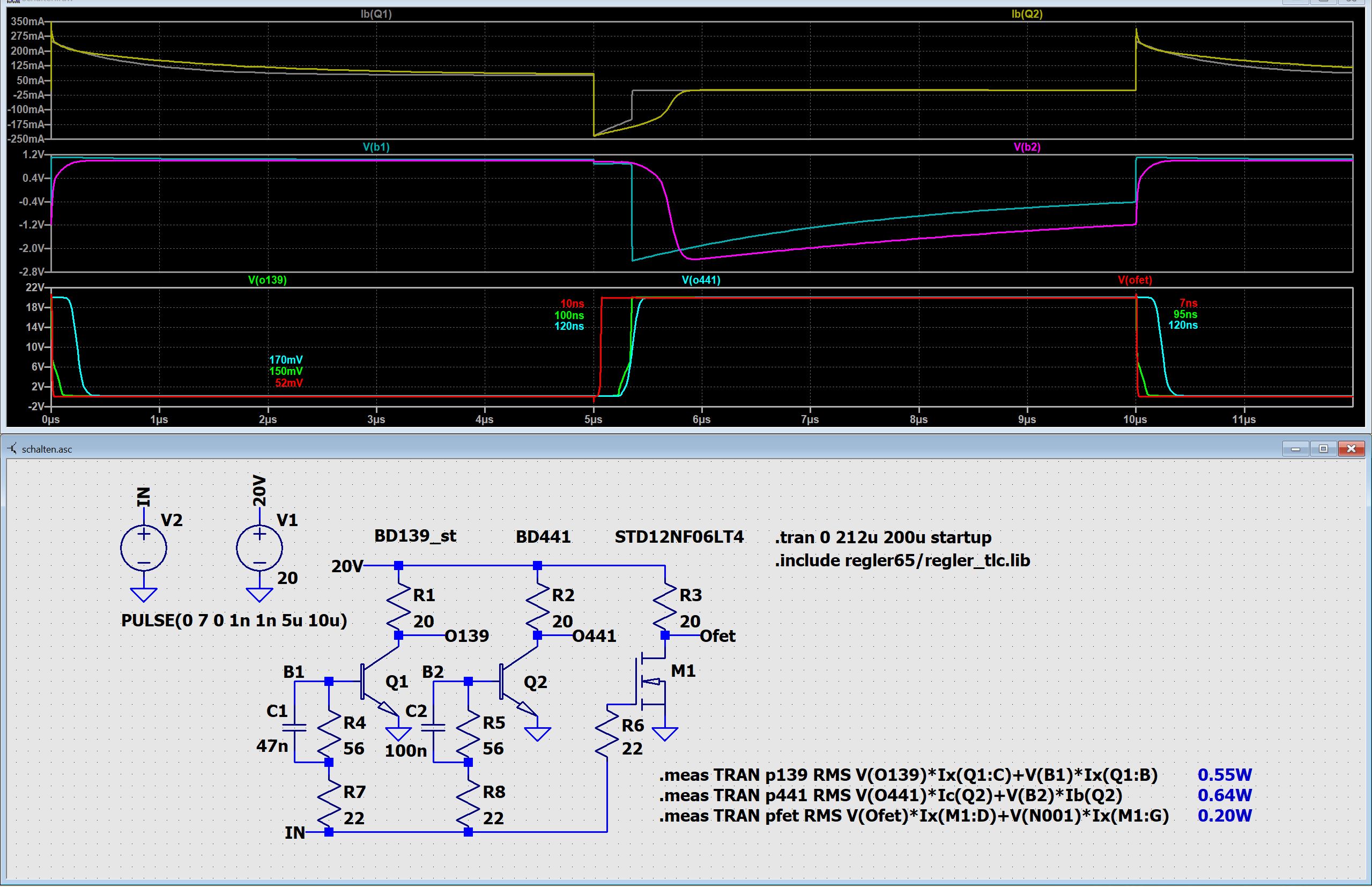Click the PULSE source value text
The image size is (1372, 887).
pyautogui.click(x=234, y=620)
